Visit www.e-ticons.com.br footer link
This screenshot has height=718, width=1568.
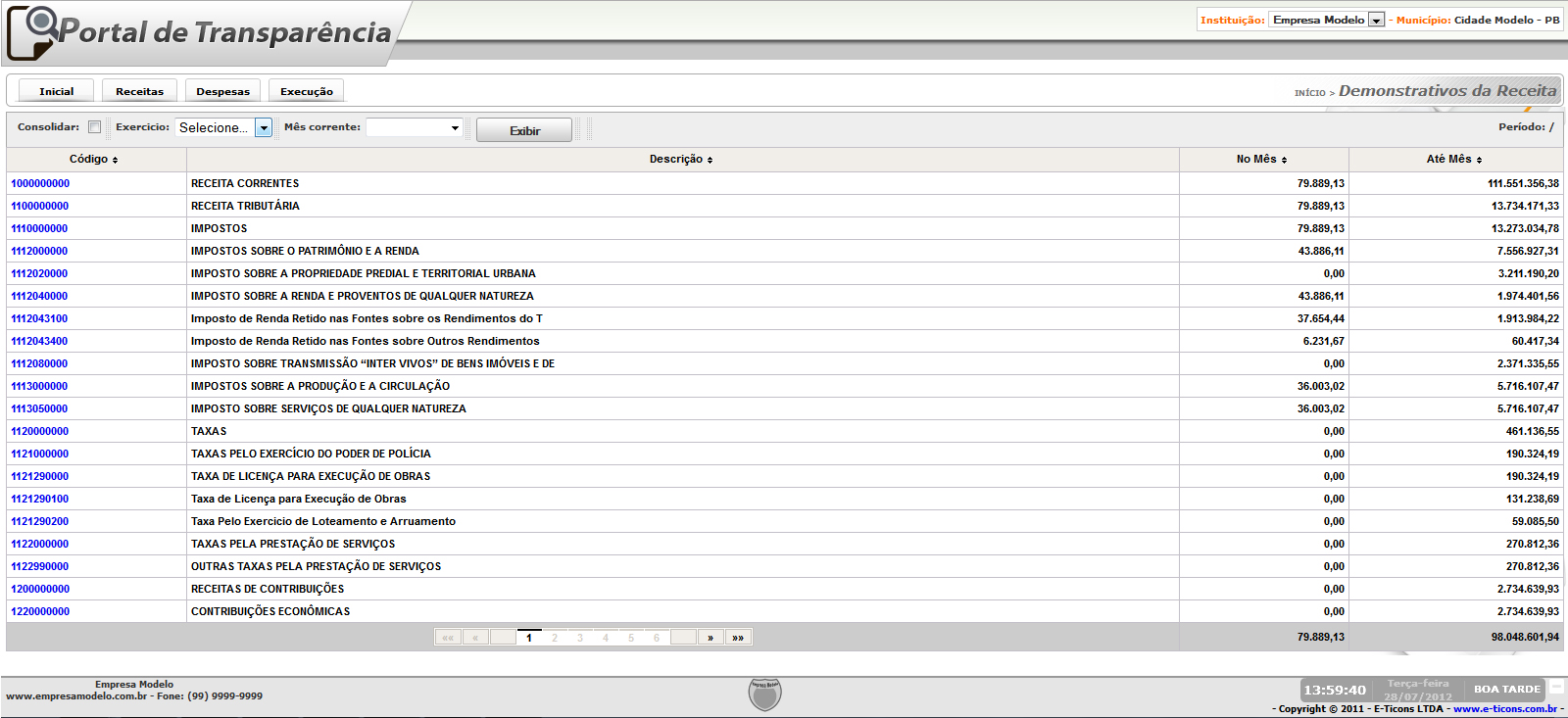[1504, 708]
